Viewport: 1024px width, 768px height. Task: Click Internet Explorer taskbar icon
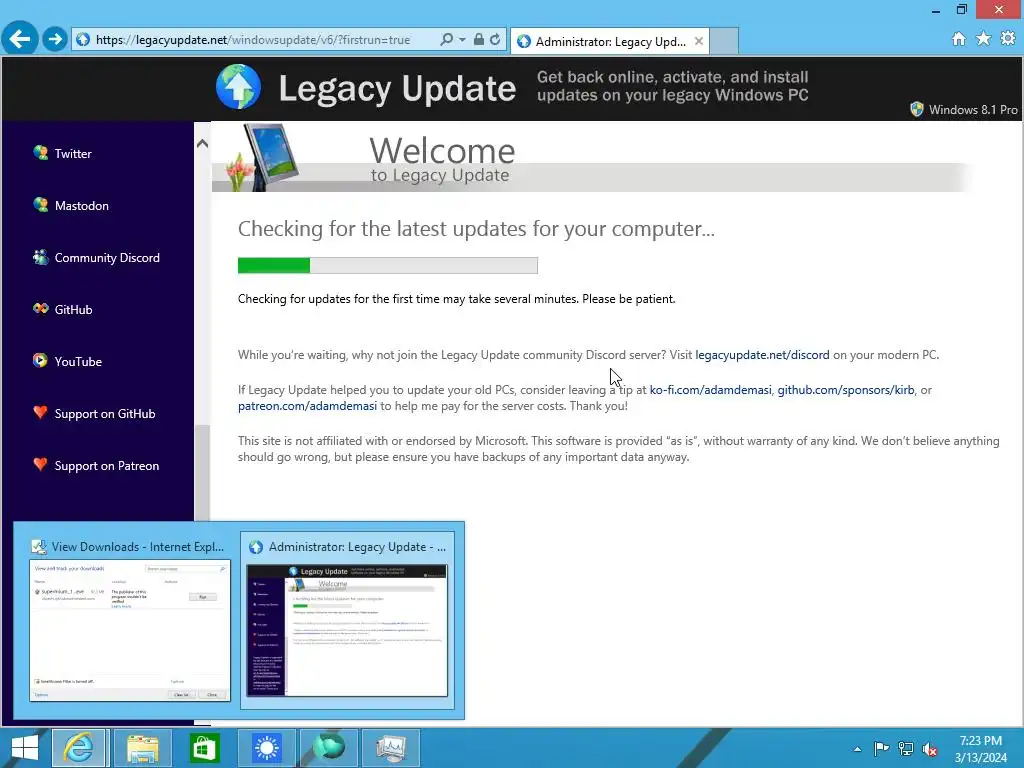78,748
